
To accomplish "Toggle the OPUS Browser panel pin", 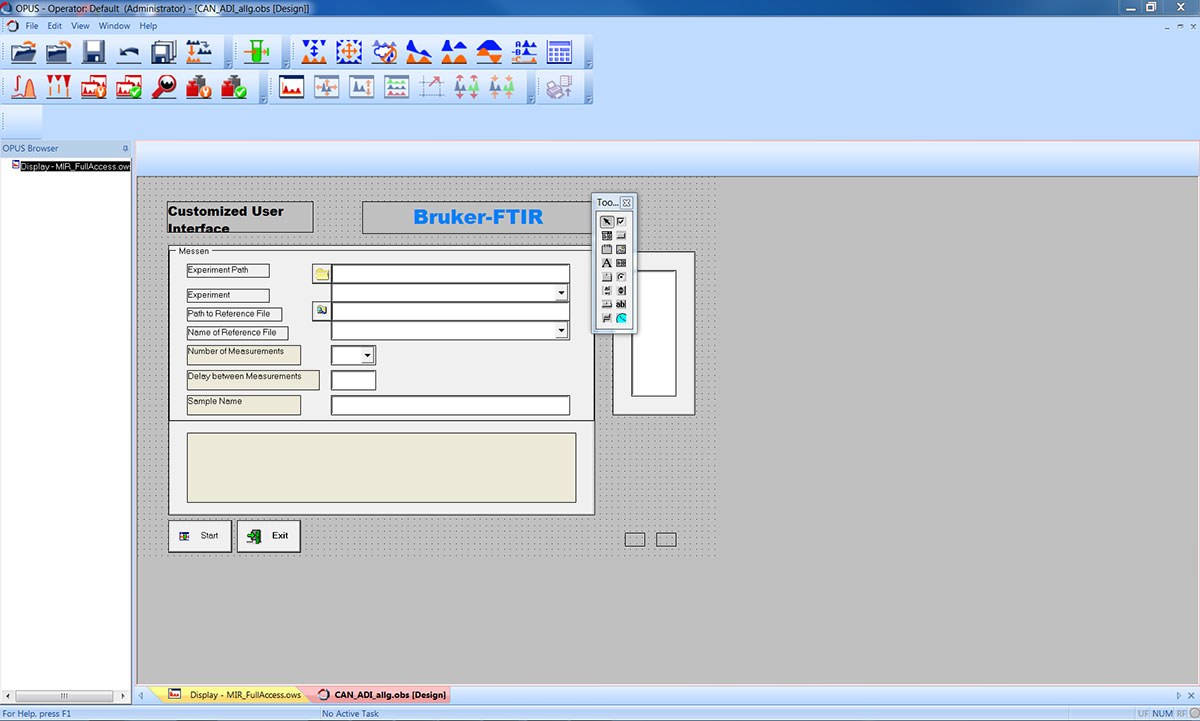I will 125,149.
